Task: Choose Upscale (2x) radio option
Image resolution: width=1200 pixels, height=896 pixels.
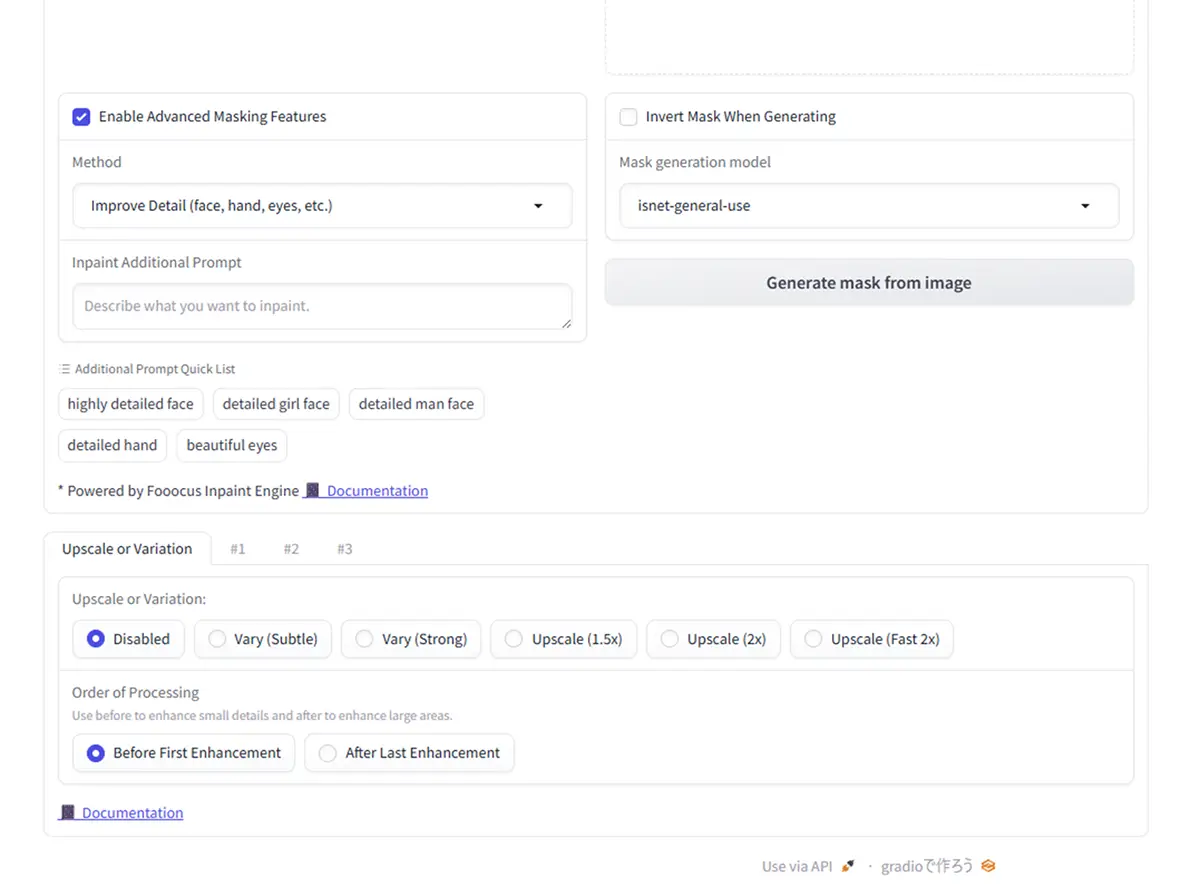Action: pos(670,639)
